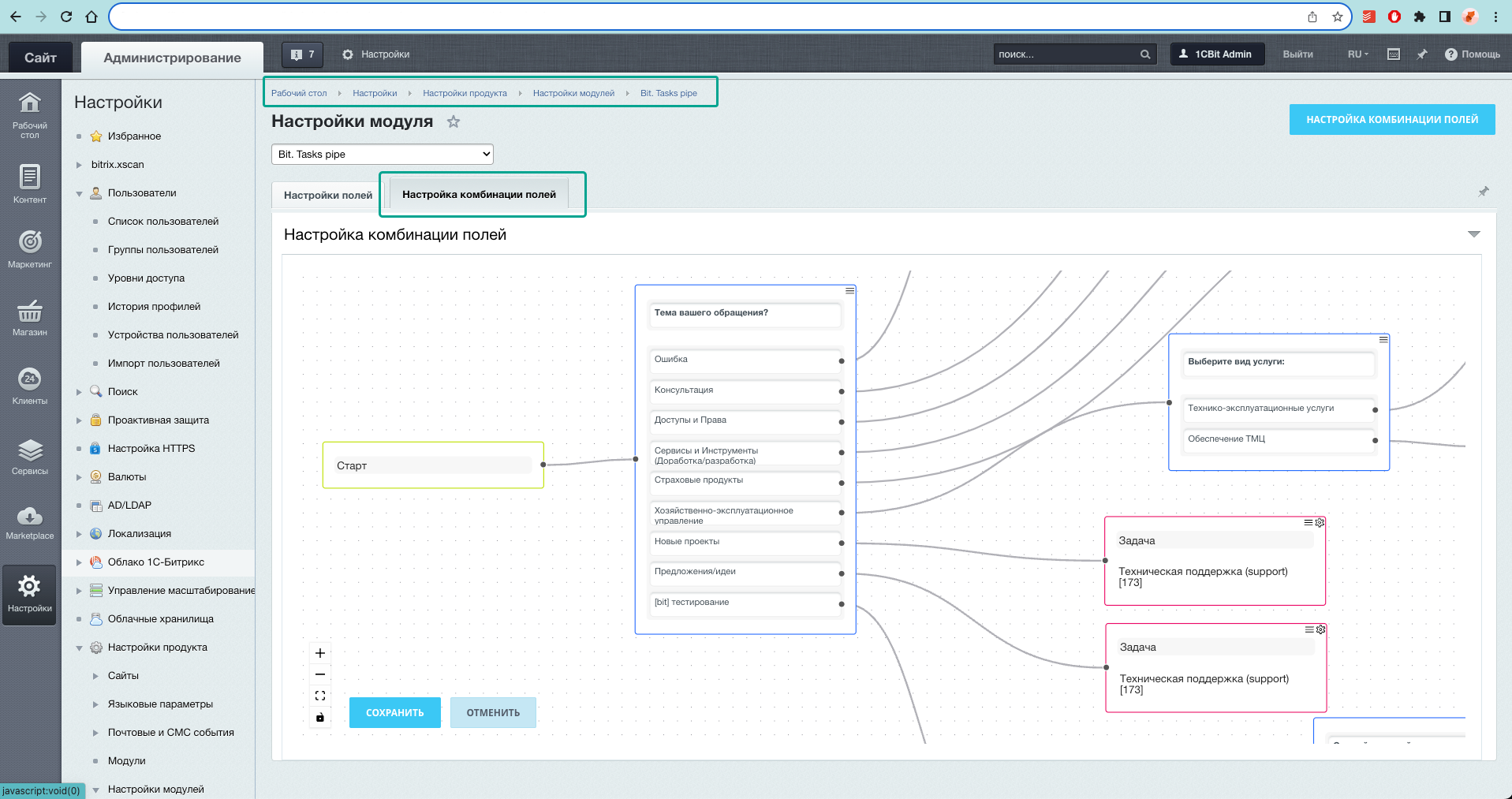Open the Маркетинг sidebar section
Image resolution: width=1512 pixels, height=799 pixels.
pyautogui.click(x=30, y=248)
